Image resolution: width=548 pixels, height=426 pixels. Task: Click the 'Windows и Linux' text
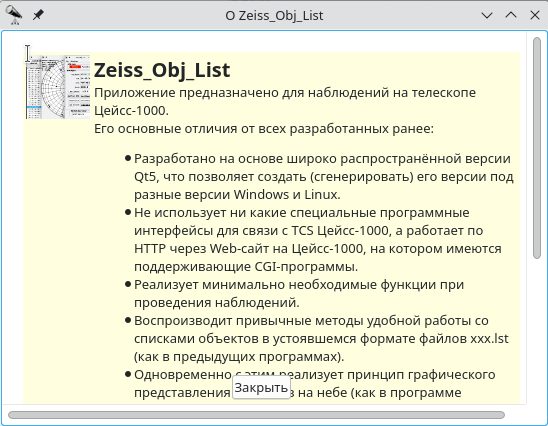287,194
